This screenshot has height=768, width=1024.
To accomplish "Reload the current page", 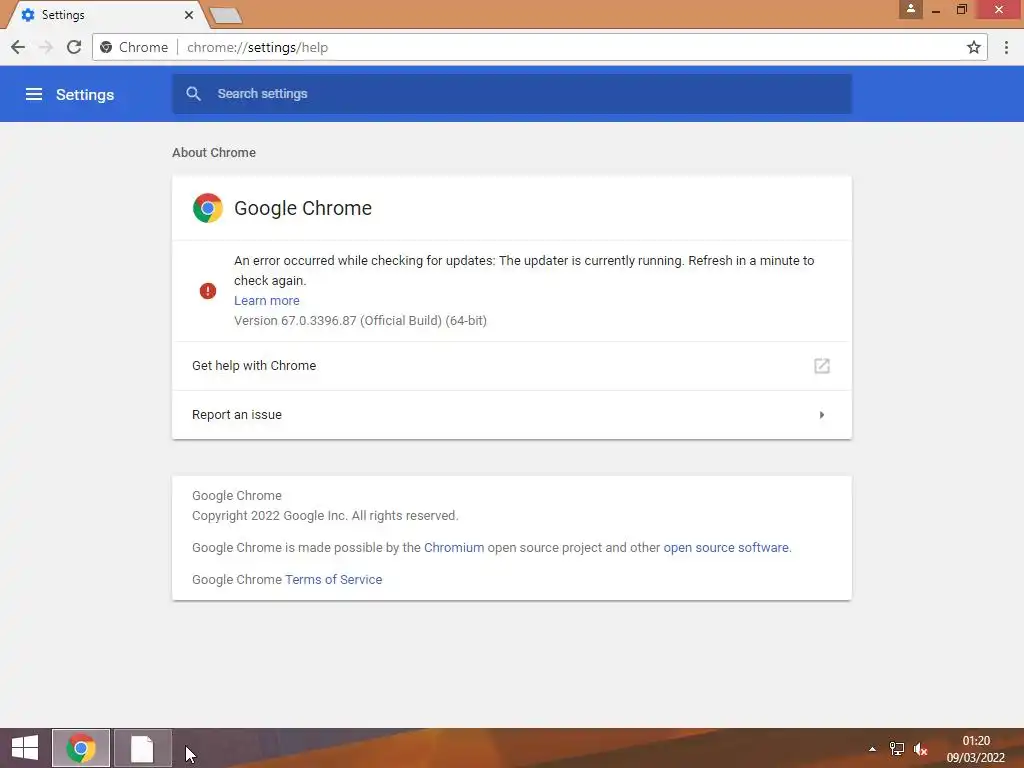I will pos(74,47).
